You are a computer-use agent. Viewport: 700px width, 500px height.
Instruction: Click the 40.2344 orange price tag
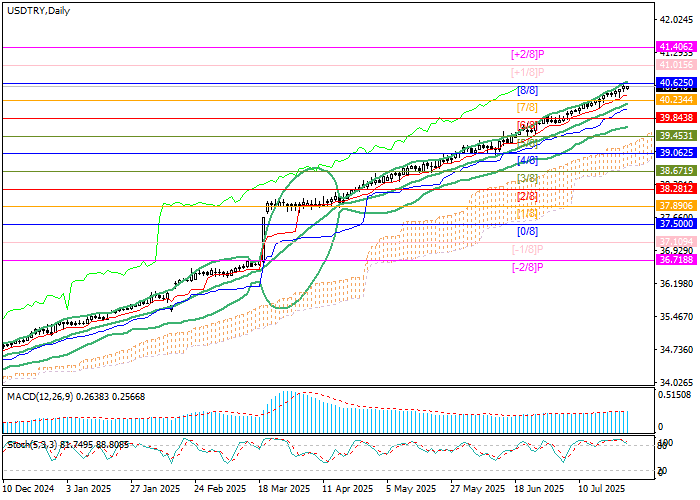(x=676, y=100)
